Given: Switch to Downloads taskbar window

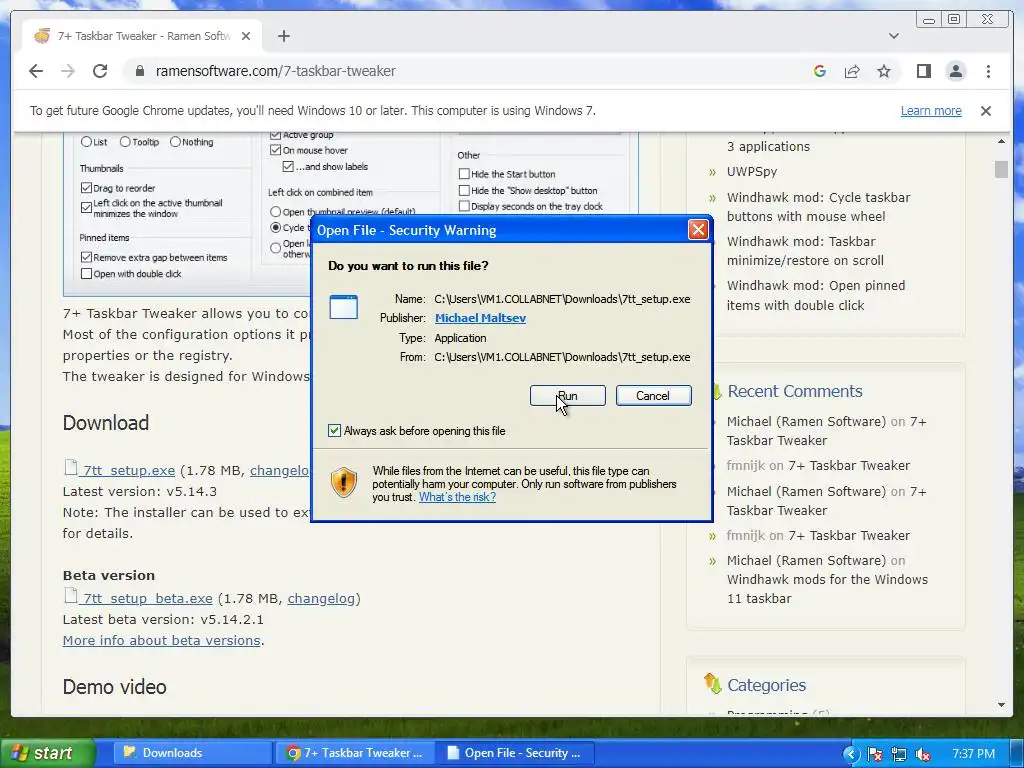Looking at the screenshot, I should (x=192, y=753).
